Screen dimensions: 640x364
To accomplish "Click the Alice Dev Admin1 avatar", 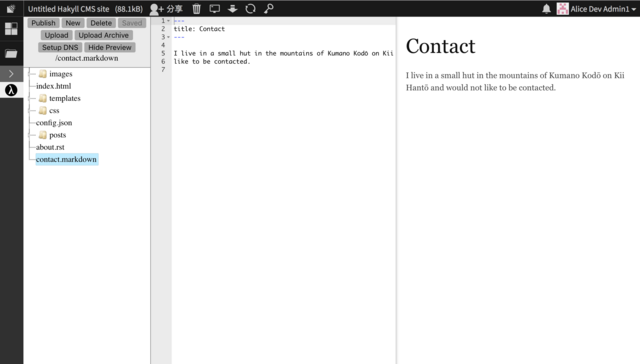I will click(x=562, y=9).
